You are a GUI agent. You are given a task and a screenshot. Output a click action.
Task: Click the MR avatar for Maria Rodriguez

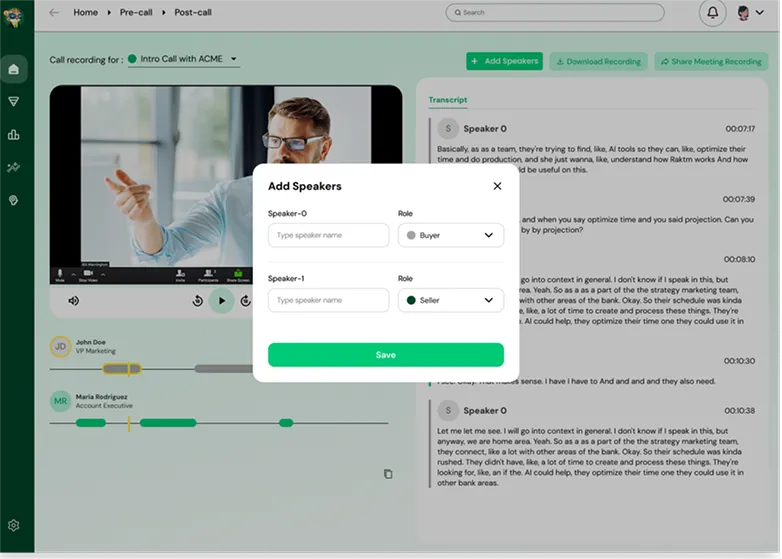60,401
